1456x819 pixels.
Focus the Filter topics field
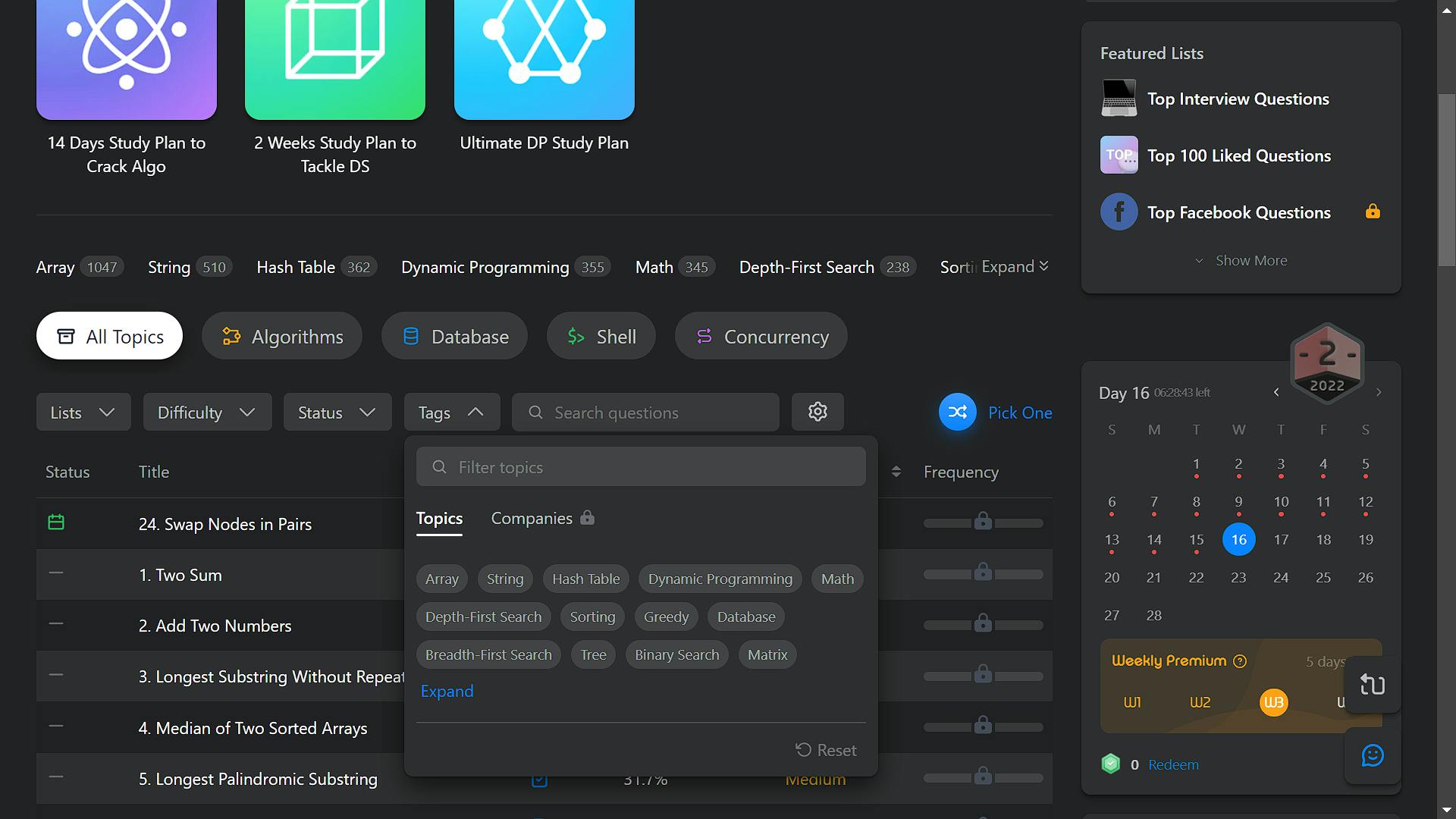[641, 466]
